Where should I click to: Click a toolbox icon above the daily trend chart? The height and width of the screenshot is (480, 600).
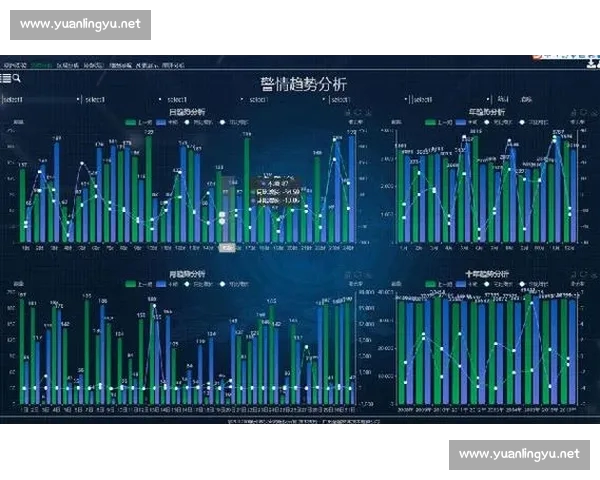point(351,113)
